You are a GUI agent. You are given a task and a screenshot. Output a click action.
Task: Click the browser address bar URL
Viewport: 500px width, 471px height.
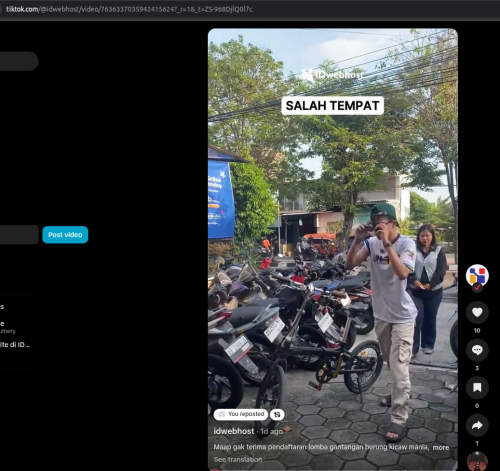pos(129,9)
